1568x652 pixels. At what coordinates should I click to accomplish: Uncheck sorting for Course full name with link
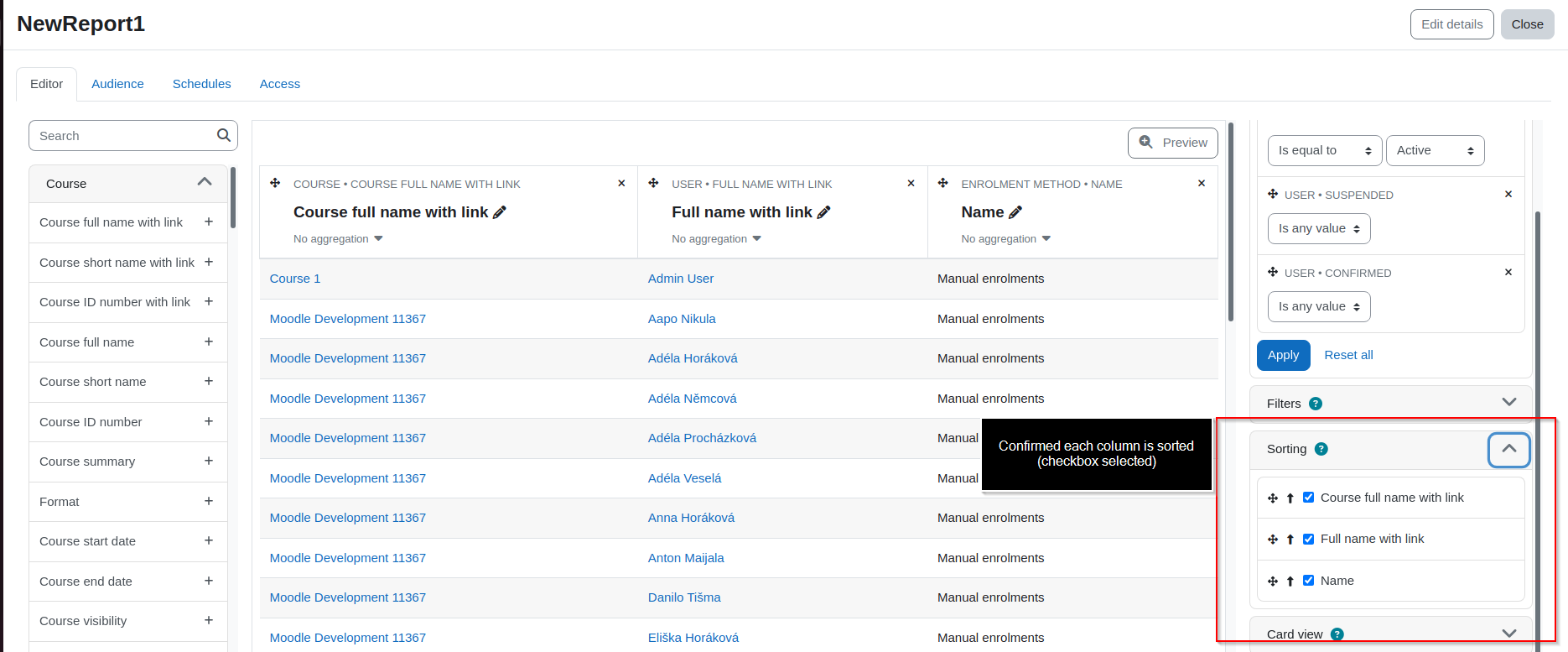tap(1308, 498)
